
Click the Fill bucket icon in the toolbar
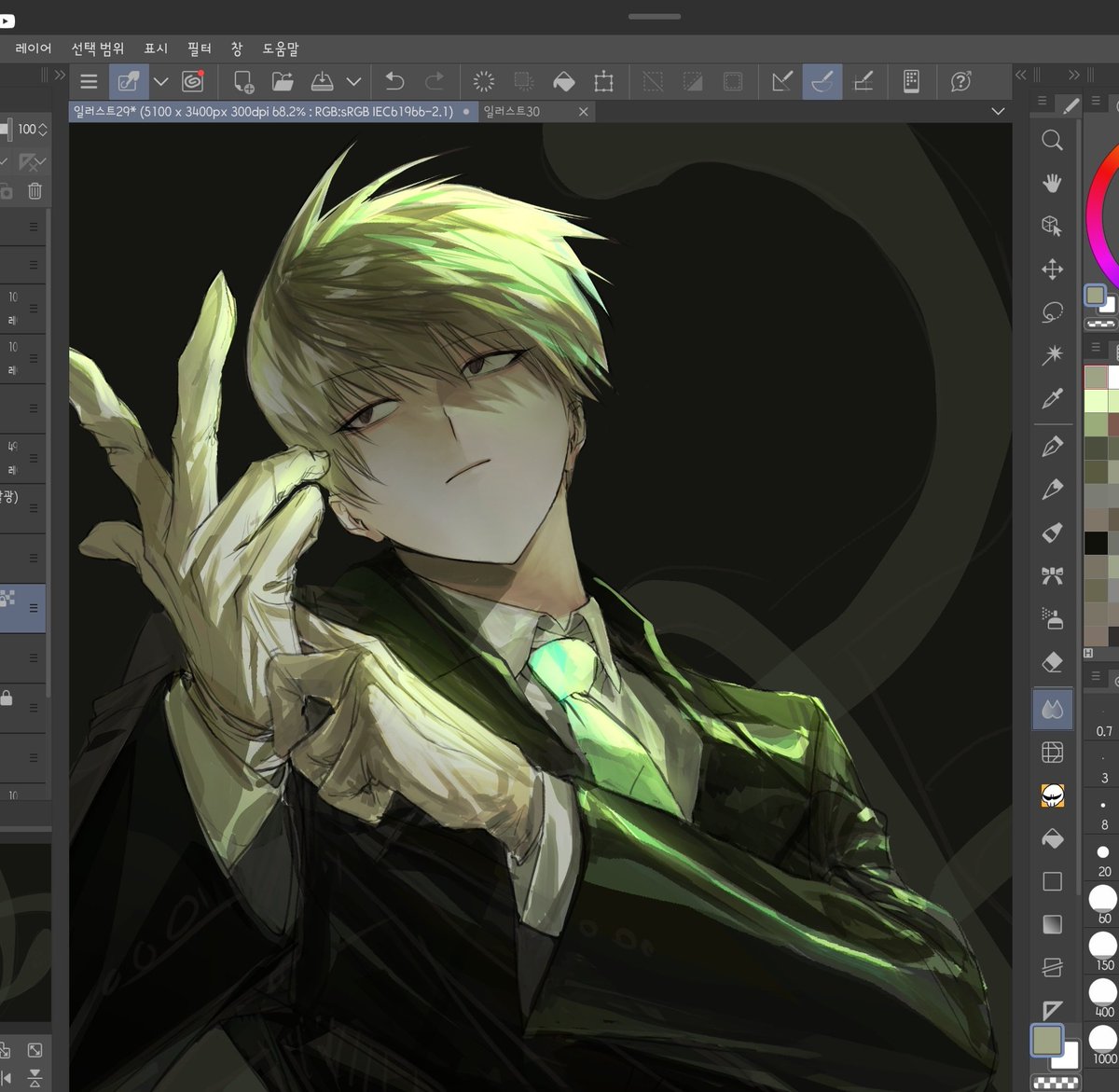(565, 81)
